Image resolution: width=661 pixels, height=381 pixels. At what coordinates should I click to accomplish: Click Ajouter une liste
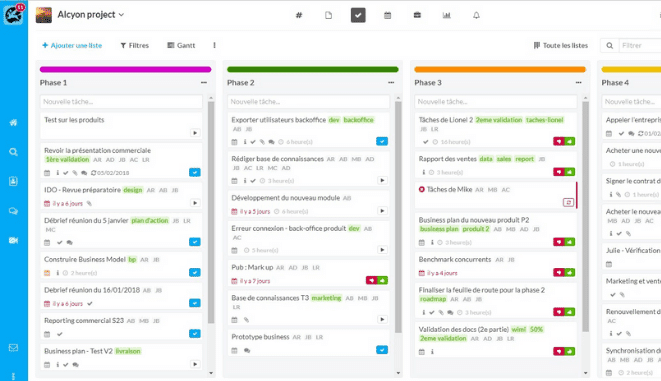(72, 46)
